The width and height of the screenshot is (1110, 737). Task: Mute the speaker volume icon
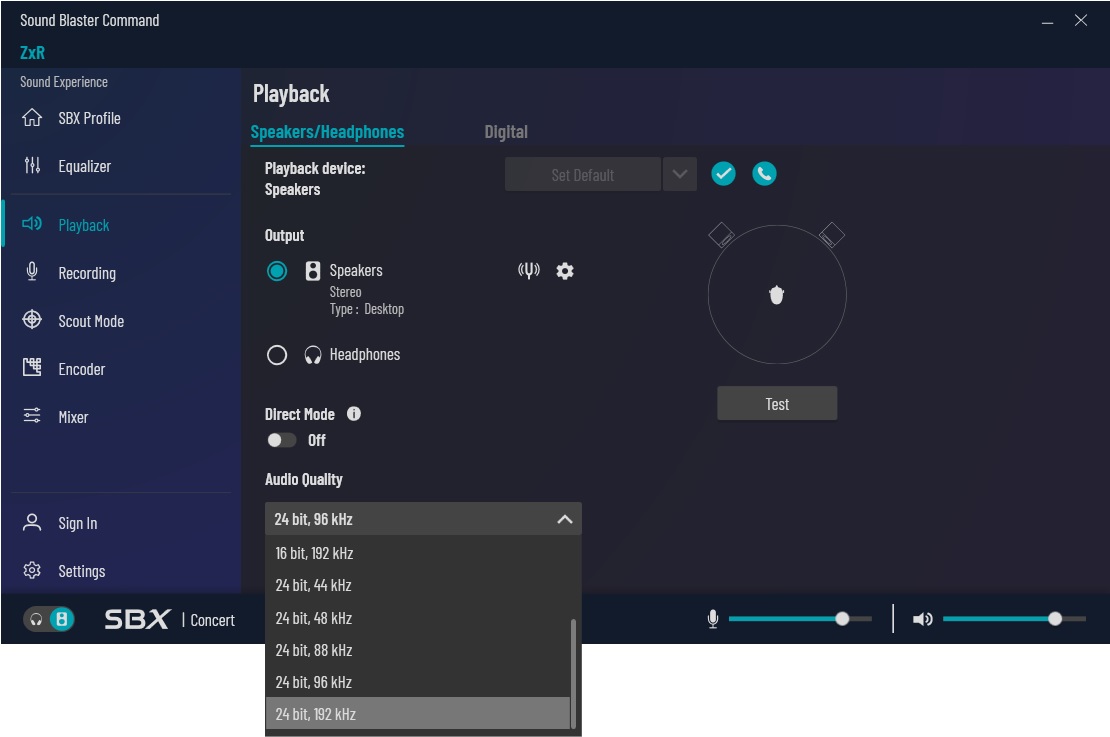click(x=922, y=619)
